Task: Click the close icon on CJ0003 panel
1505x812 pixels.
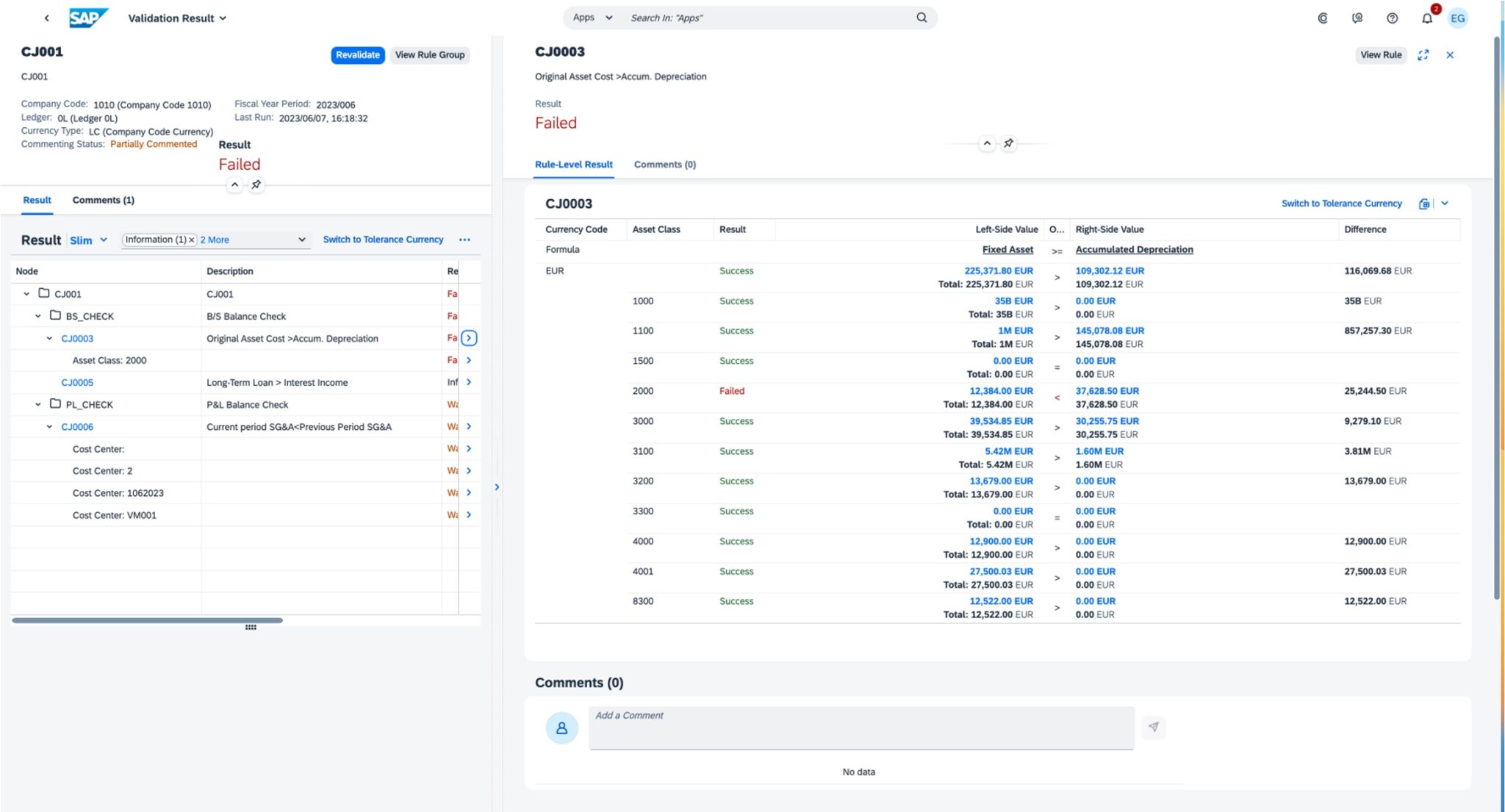Action: point(1449,55)
